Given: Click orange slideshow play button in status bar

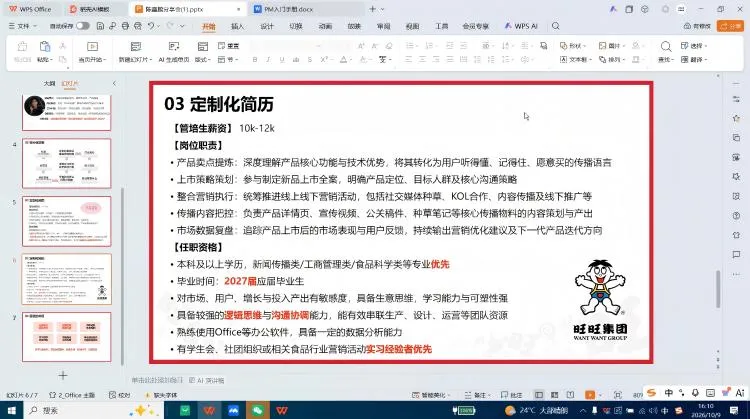Looking at the screenshot, I should 590,395.
